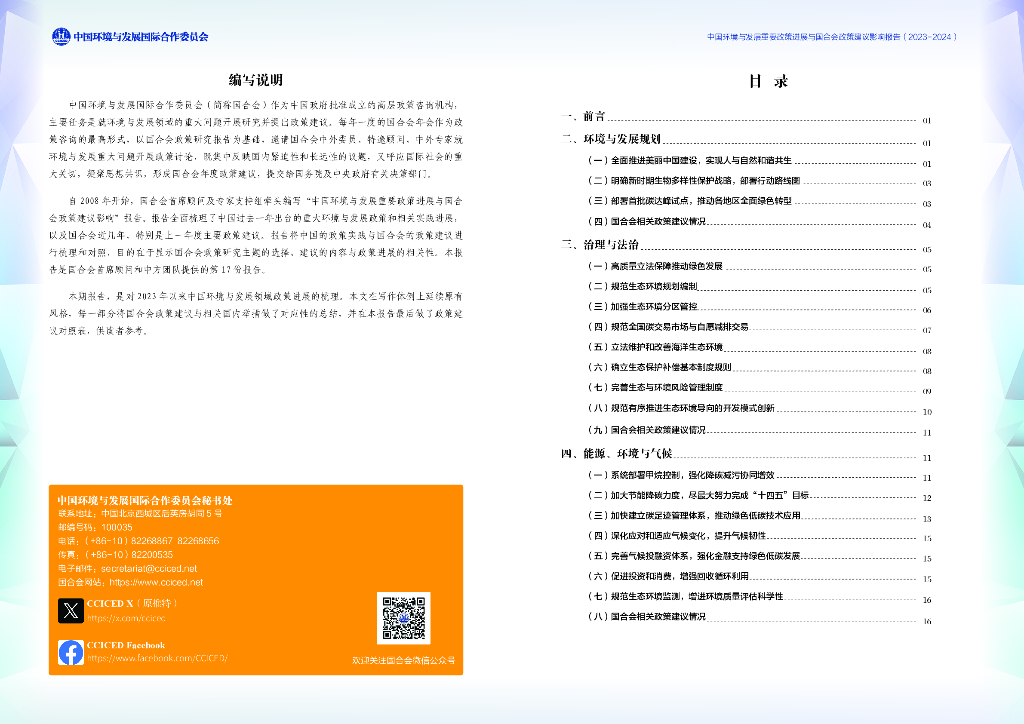Click the 'CCICED Facebook' label
The image size is (1024, 724).
click(126, 645)
